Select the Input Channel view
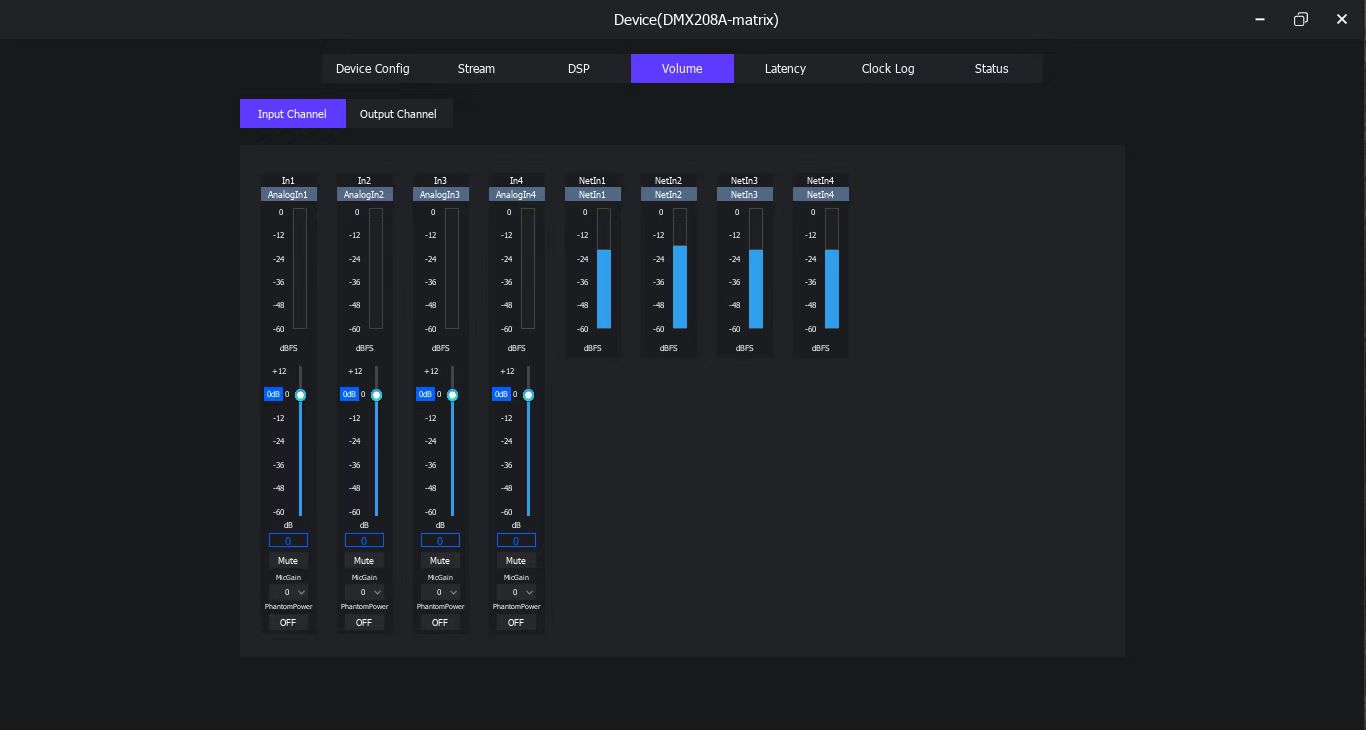 (x=292, y=114)
